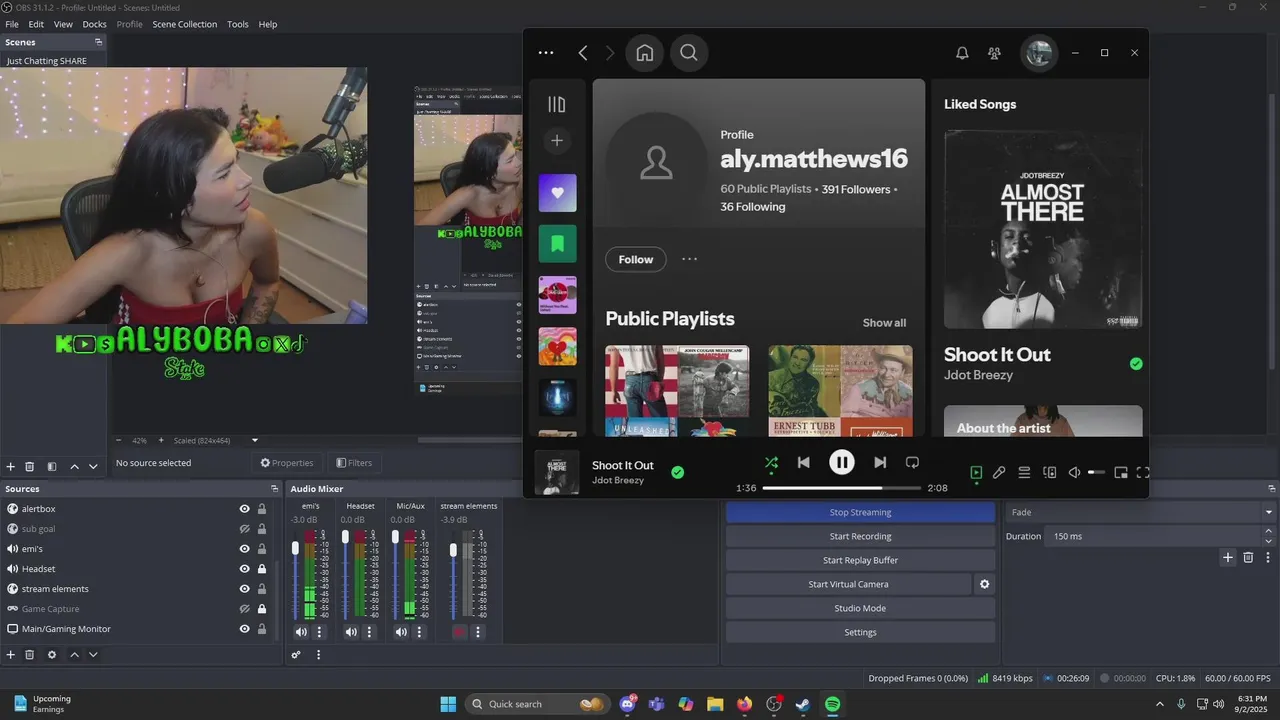
Task: Open Spotify lyrics microphone icon
Action: tap(999, 472)
